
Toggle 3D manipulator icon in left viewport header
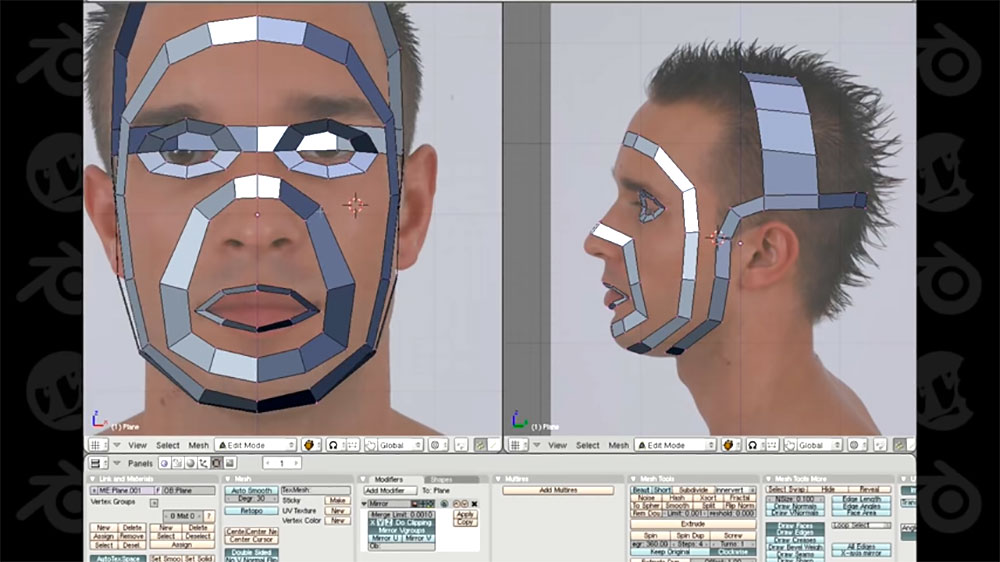(x=353, y=445)
